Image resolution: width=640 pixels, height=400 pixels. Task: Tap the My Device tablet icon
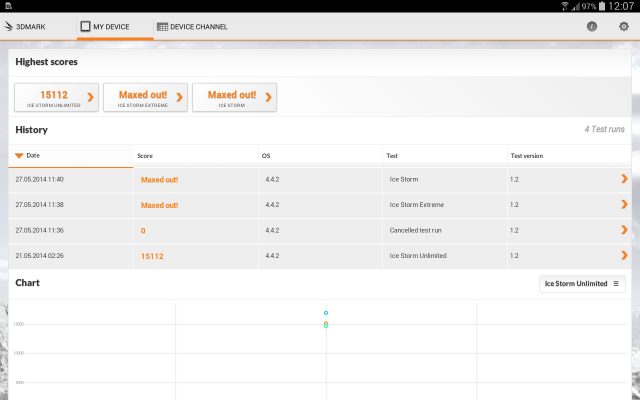pyautogui.click(x=85, y=27)
